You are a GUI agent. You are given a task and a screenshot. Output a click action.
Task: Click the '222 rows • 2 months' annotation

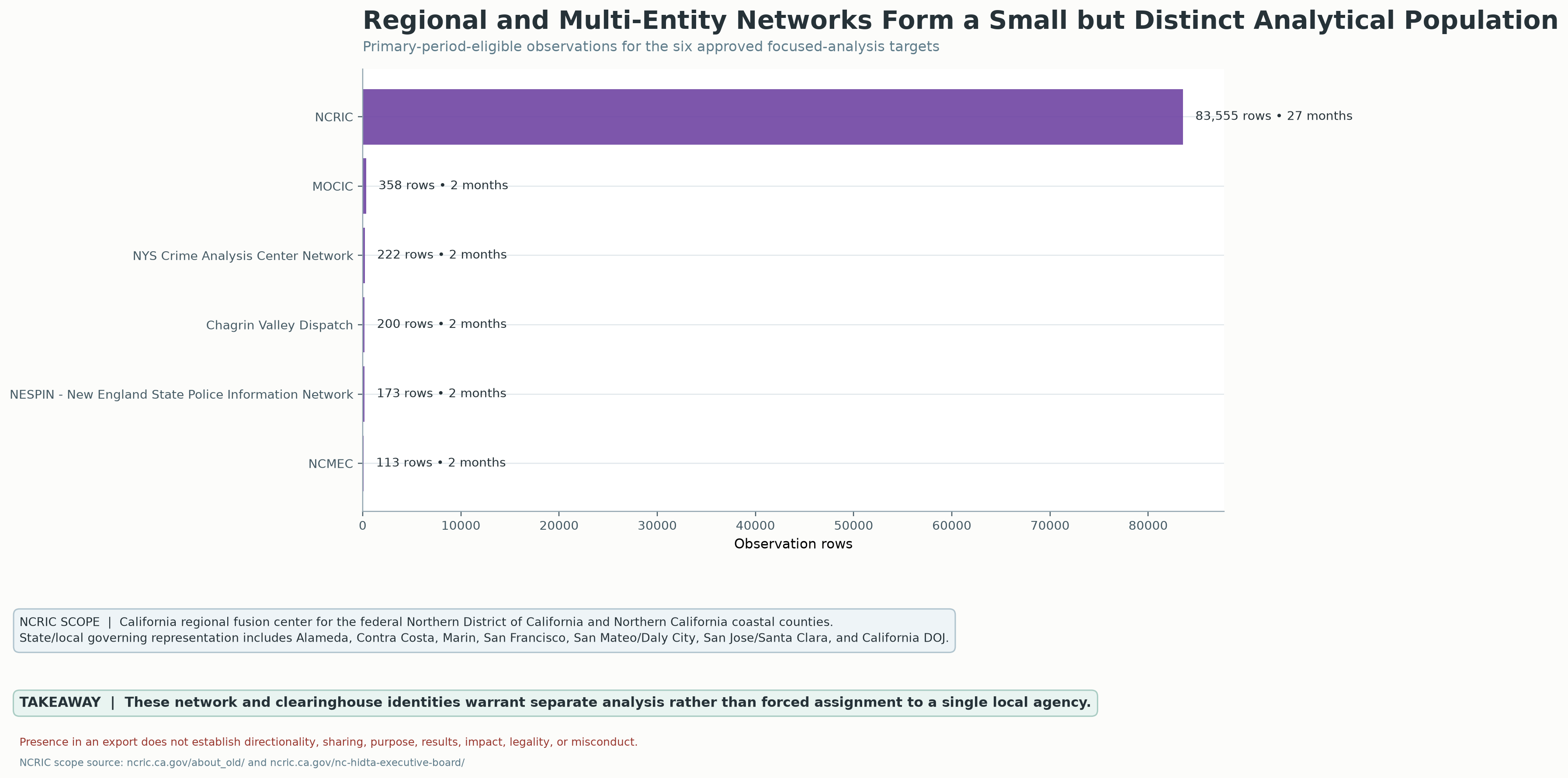click(x=442, y=255)
